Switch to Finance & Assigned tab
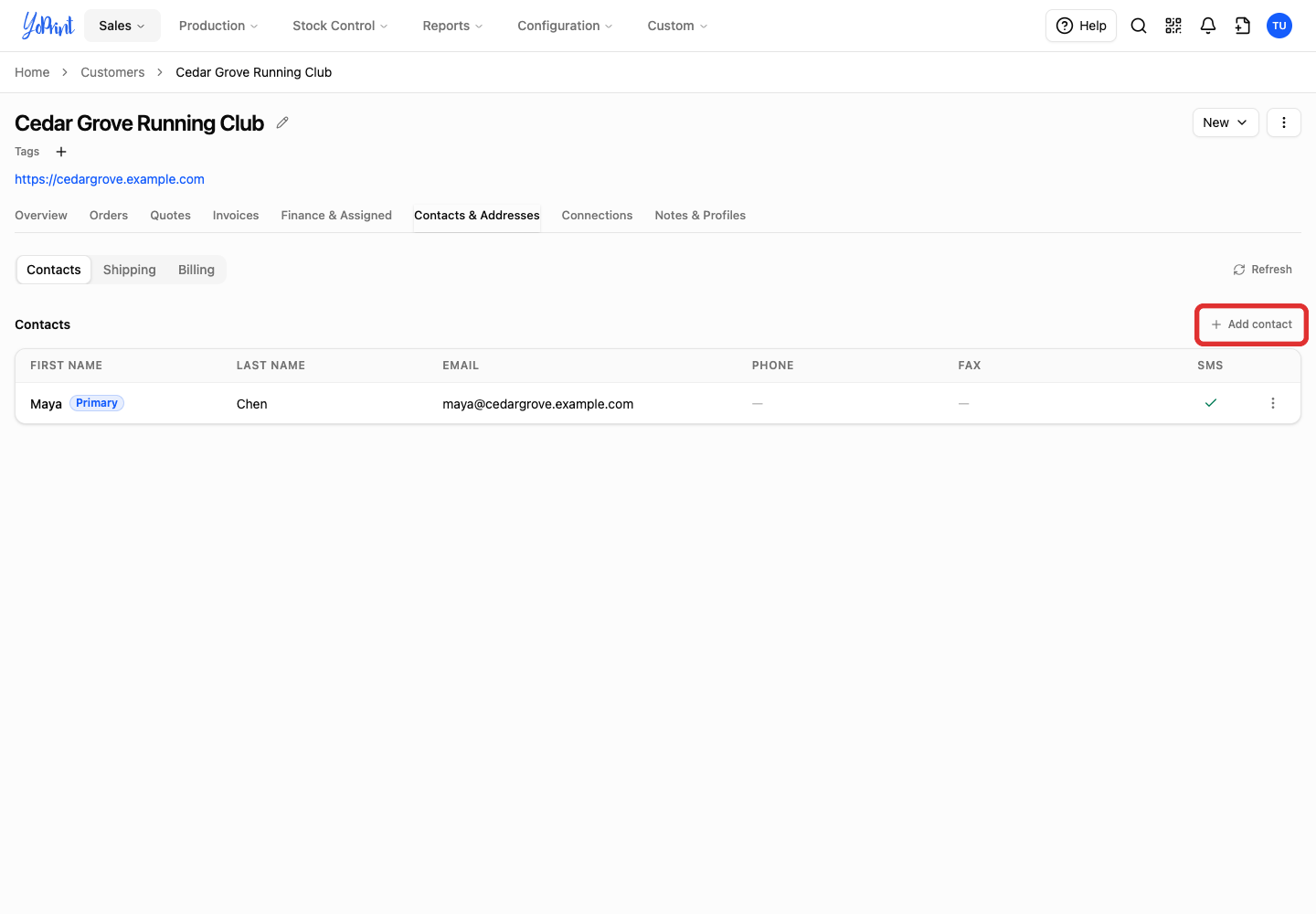The height and width of the screenshot is (914, 1316). pyautogui.click(x=336, y=216)
